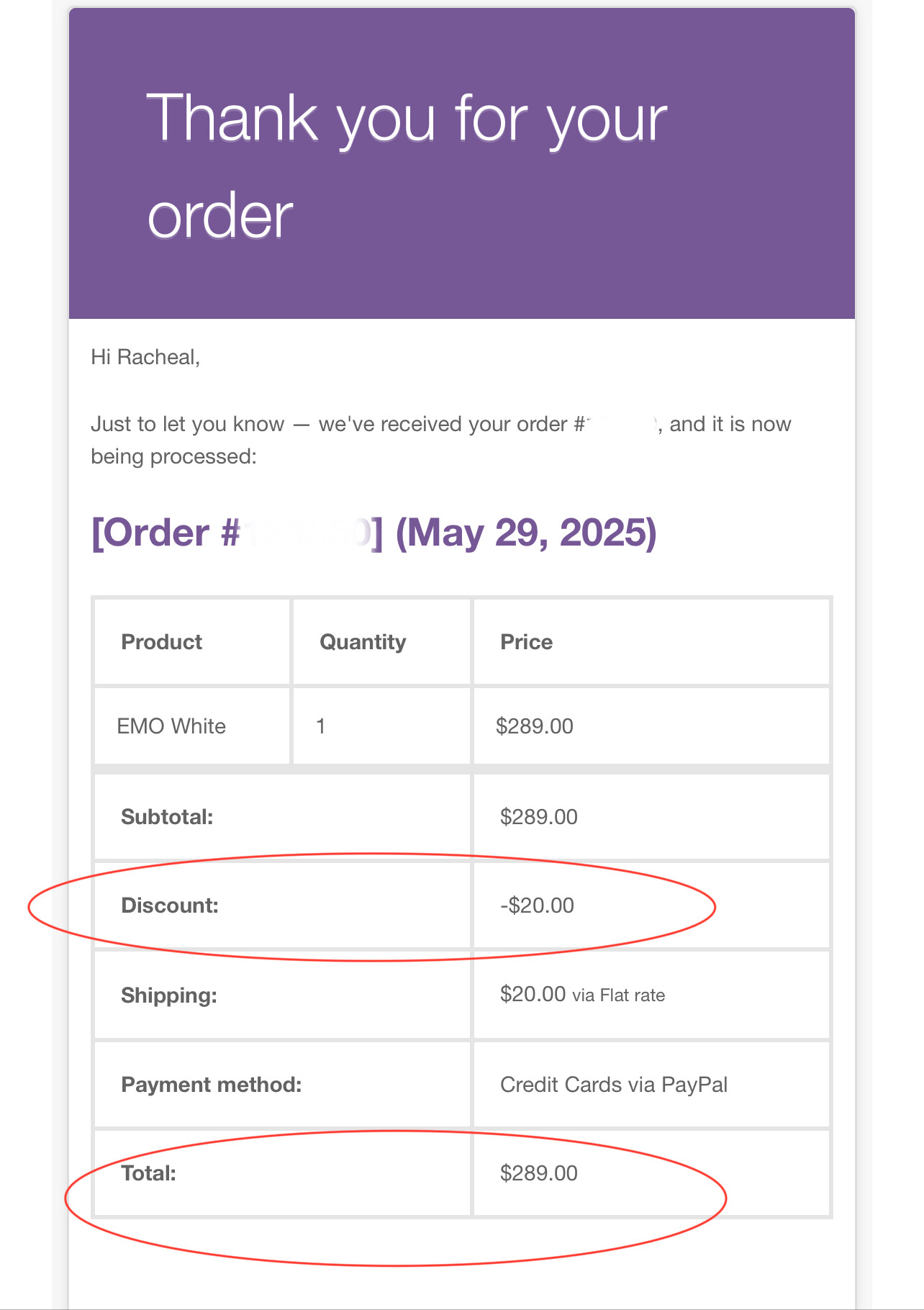This screenshot has height=1310, width=924.
Task: Click the Payment method label
Action: click(212, 1085)
